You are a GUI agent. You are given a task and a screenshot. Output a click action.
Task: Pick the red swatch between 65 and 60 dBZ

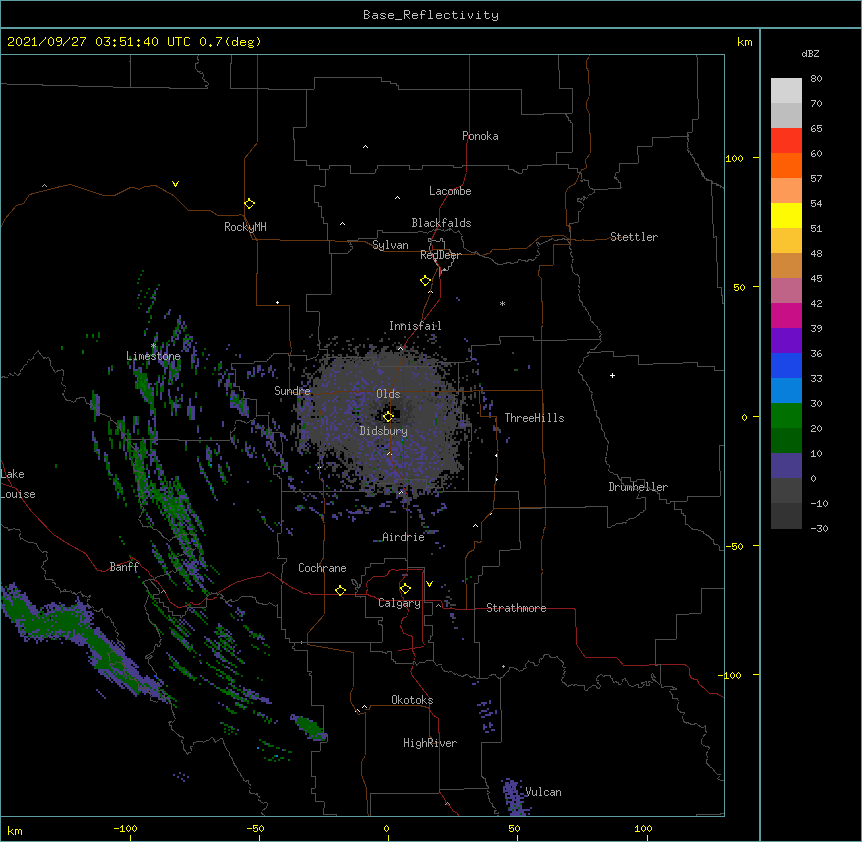(x=786, y=141)
